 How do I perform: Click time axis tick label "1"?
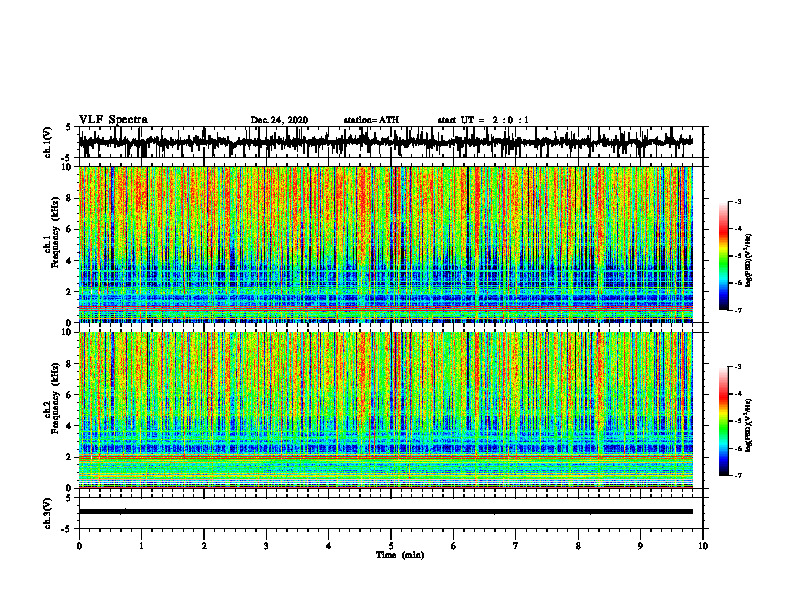[x=141, y=546]
